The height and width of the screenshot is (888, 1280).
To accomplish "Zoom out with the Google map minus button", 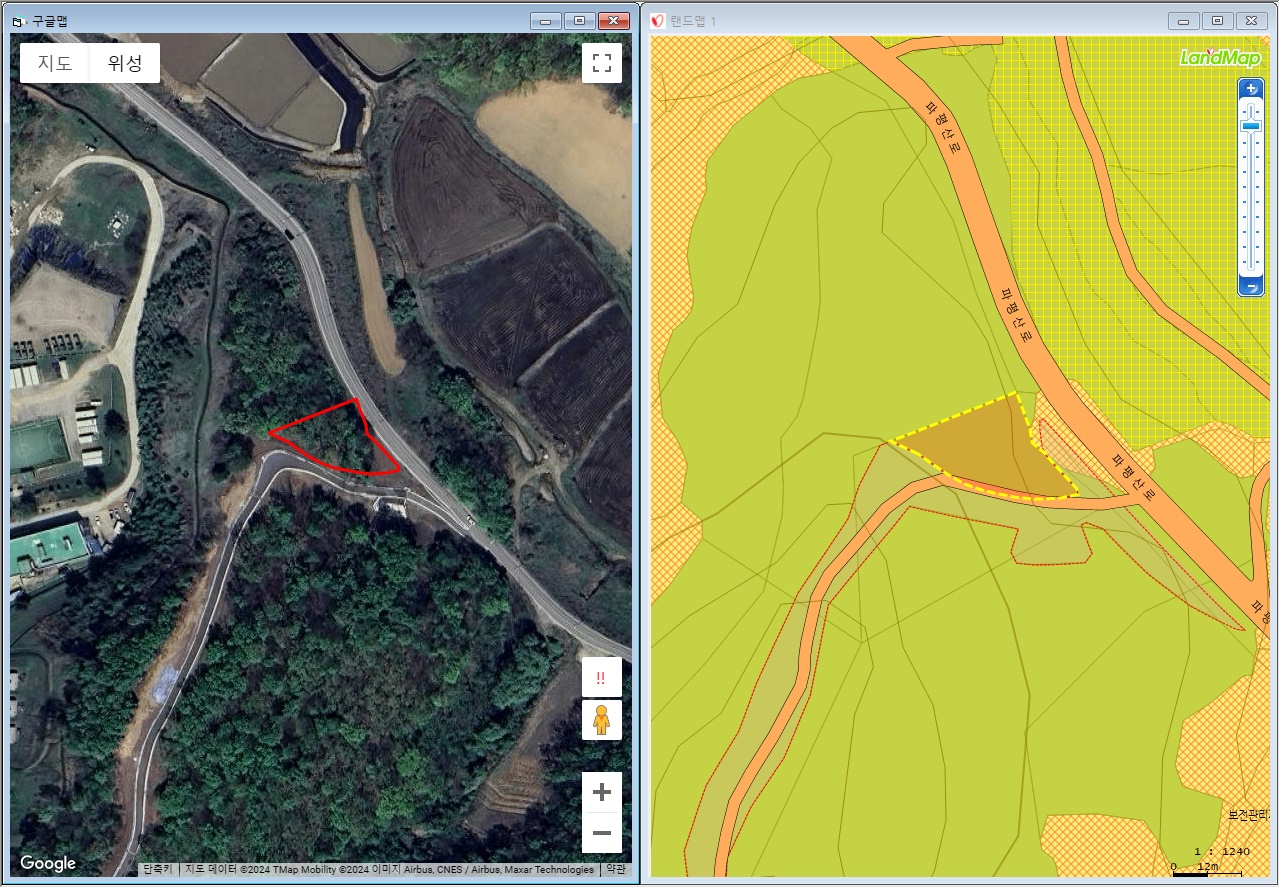I will point(601,833).
